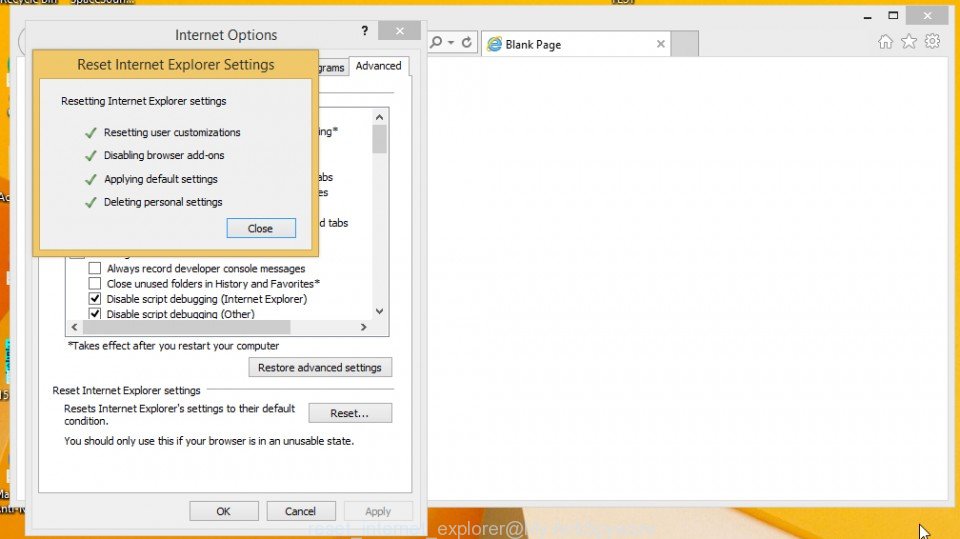The image size is (960, 539).
Task: Go to home page via house icon
Action: 885,42
